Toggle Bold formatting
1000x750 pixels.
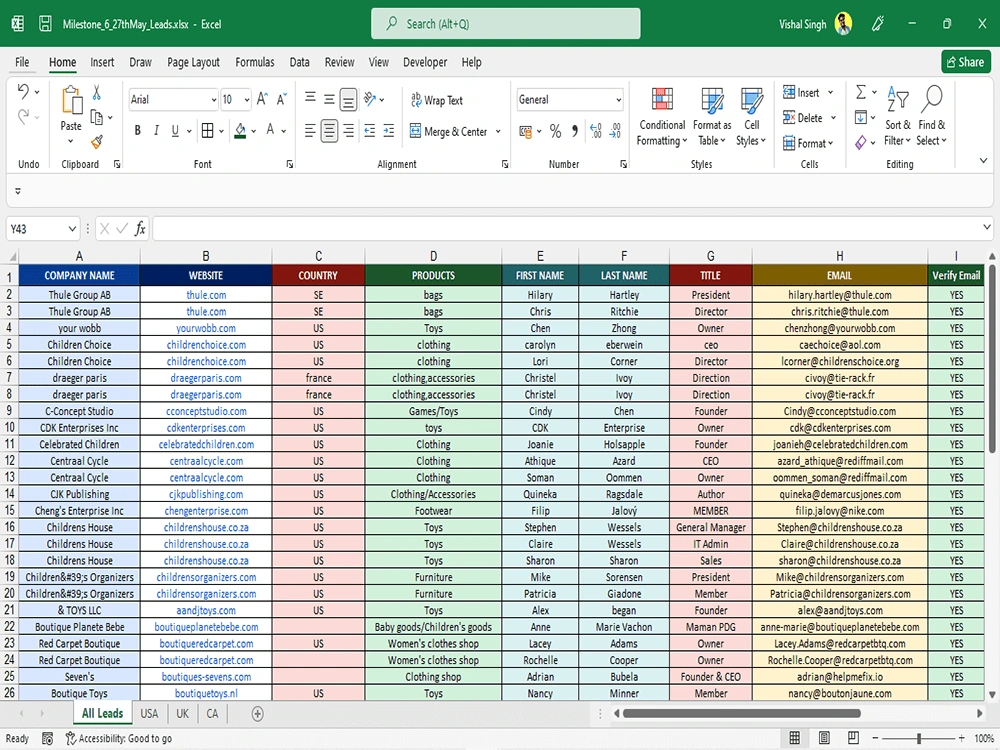click(x=137, y=131)
